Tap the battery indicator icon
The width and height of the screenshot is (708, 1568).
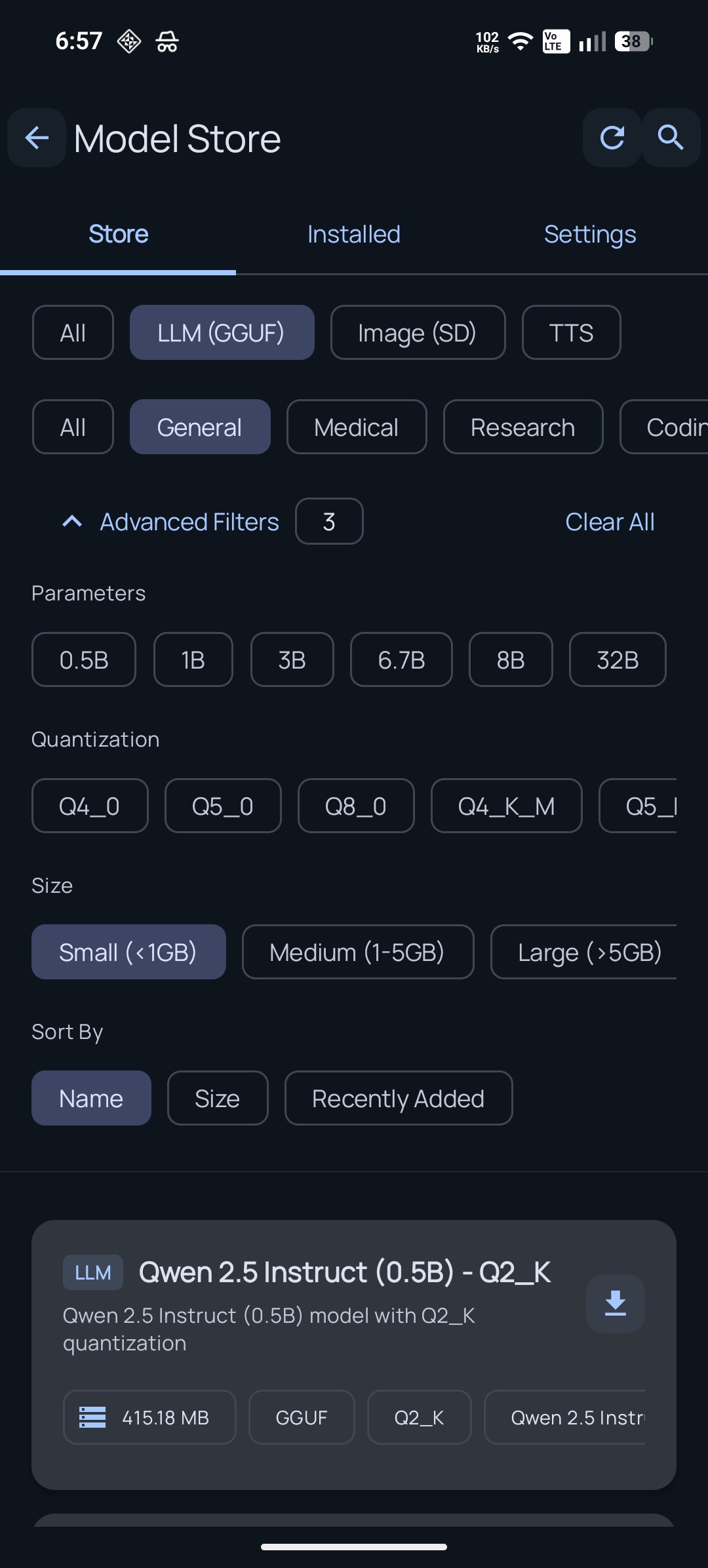tap(633, 41)
